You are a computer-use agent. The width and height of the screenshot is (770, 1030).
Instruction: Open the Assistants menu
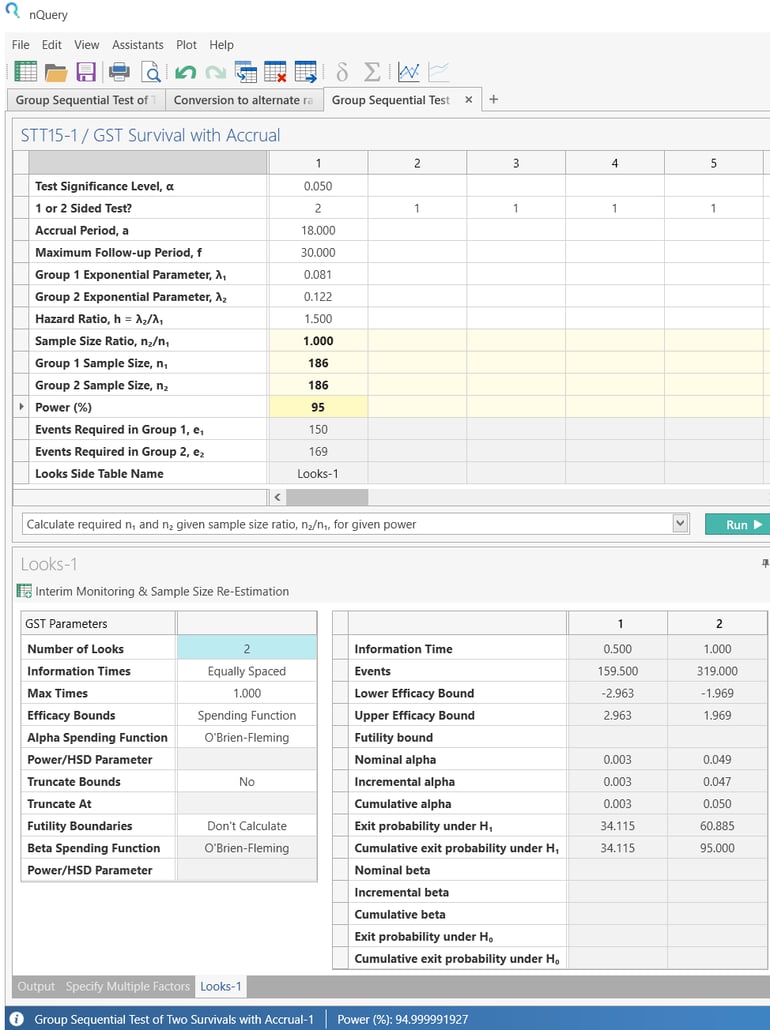137,45
